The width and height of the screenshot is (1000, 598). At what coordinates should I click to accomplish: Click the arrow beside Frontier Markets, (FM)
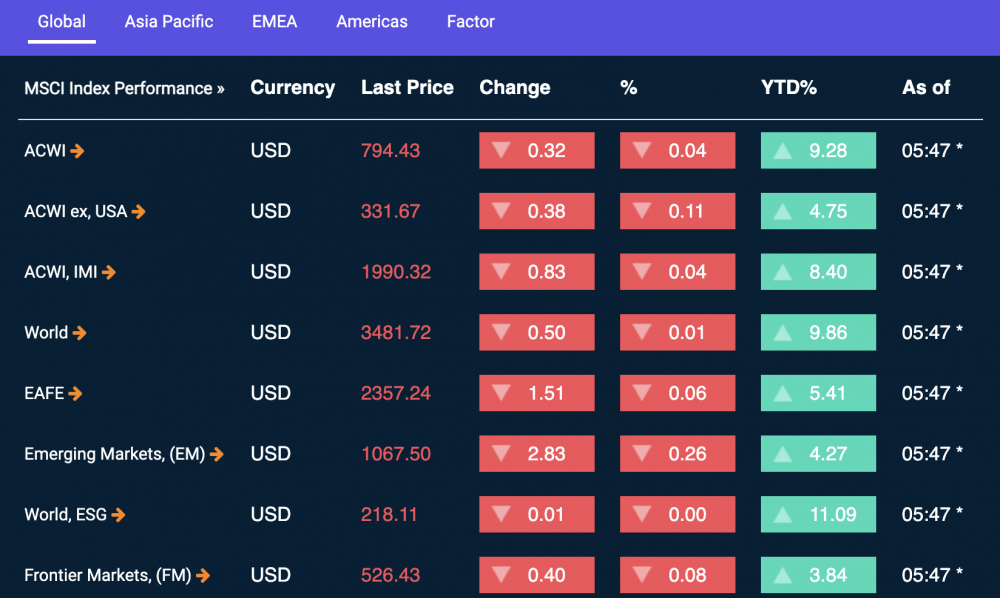pyautogui.click(x=203, y=576)
